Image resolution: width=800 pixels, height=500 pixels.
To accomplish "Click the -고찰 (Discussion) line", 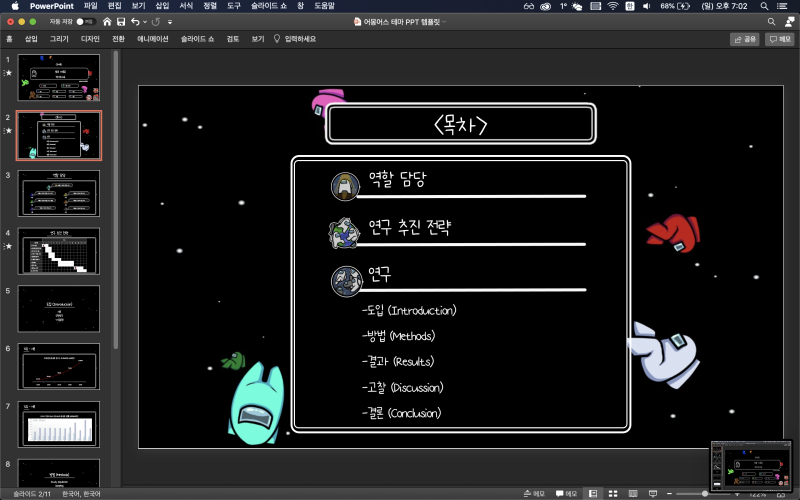I will point(403,387).
